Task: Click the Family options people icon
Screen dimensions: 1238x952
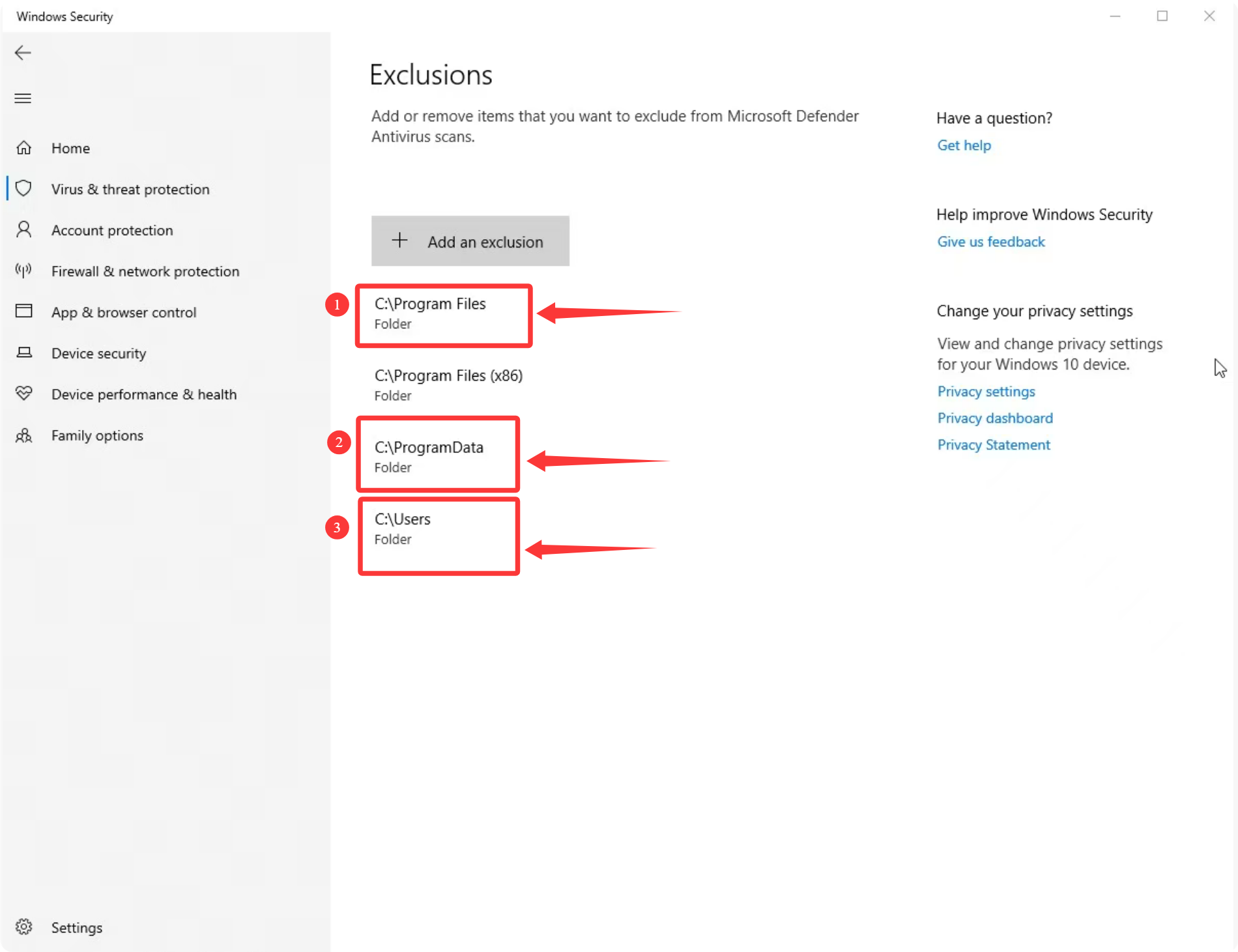Action: point(24,435)
